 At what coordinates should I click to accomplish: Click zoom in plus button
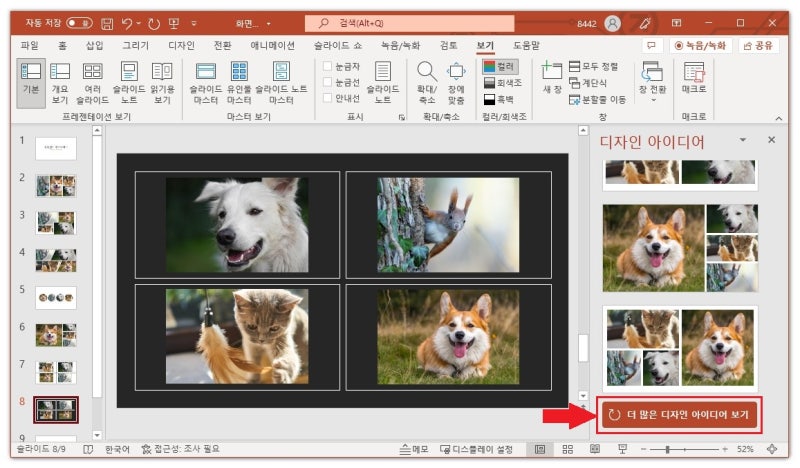tap(725, 449)
